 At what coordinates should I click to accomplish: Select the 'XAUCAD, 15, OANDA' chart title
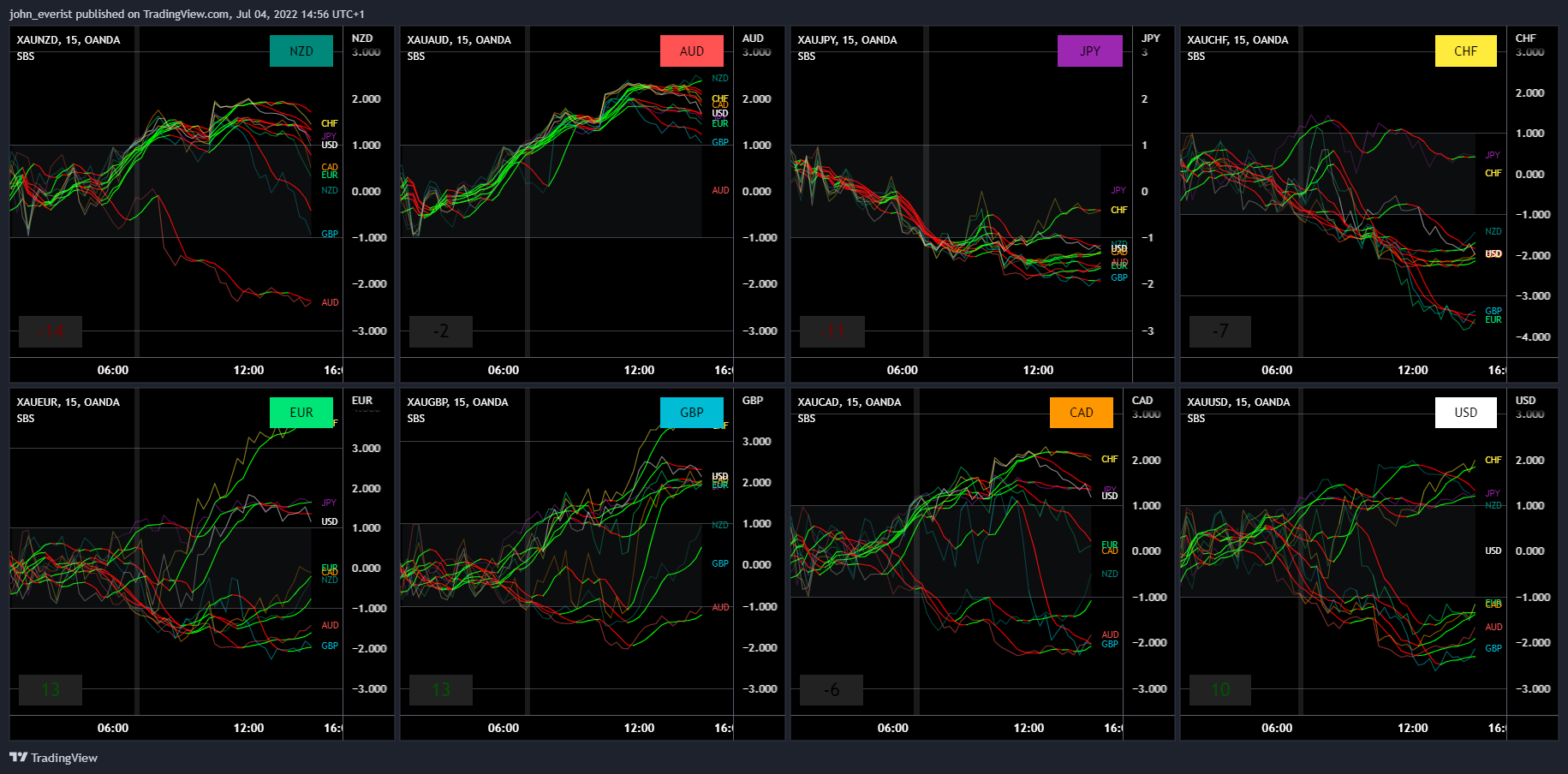pyautogui.click(x=849, y=402)
